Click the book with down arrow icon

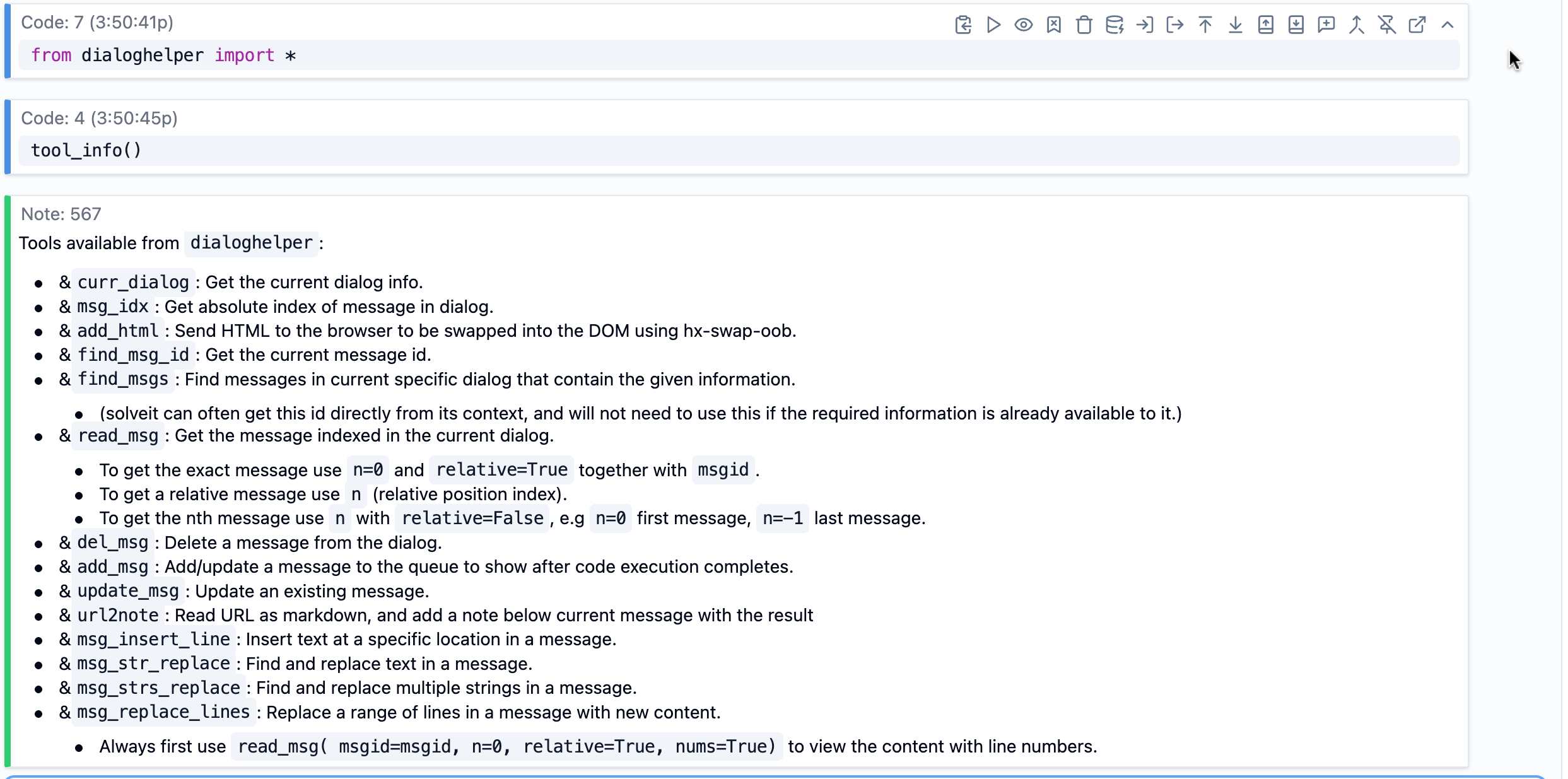1296,25
